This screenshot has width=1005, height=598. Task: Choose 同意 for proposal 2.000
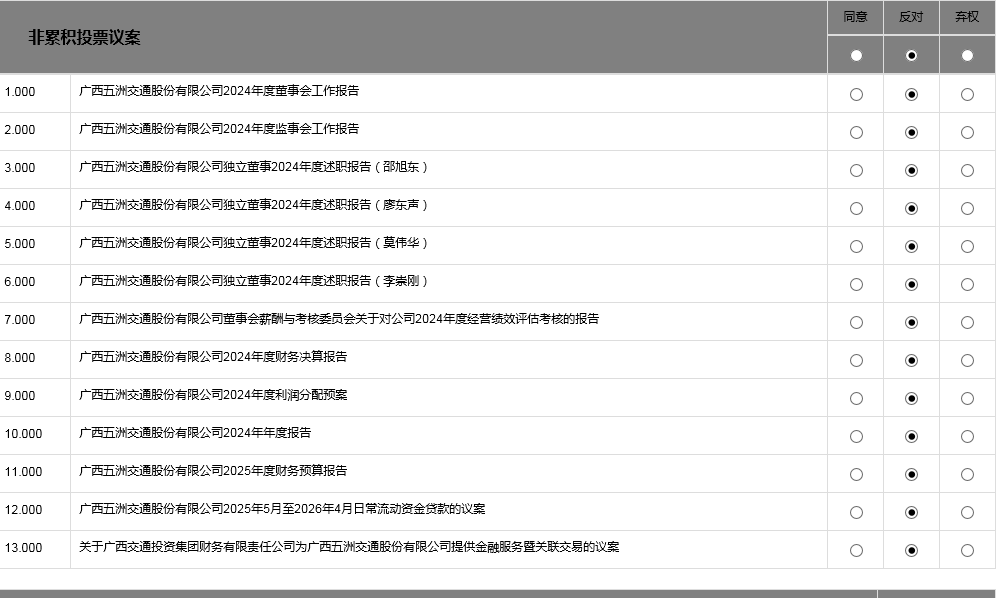pyautogui.click(x=856, y=133)
